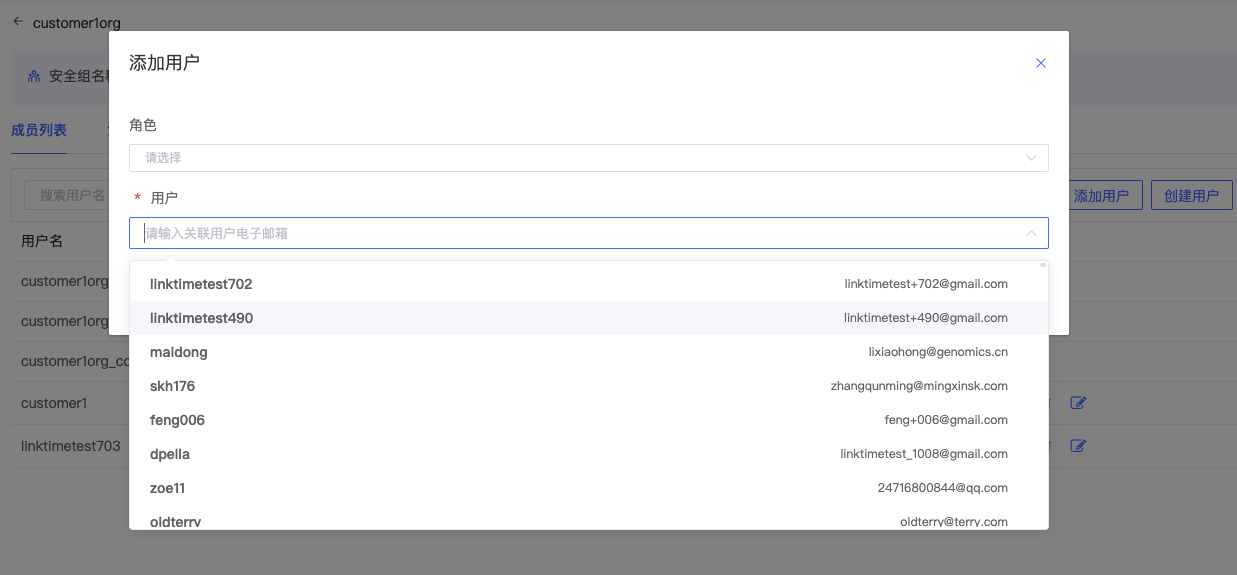
Task: Open the 角色 role dropdown
Action: [x=588, y=158]
